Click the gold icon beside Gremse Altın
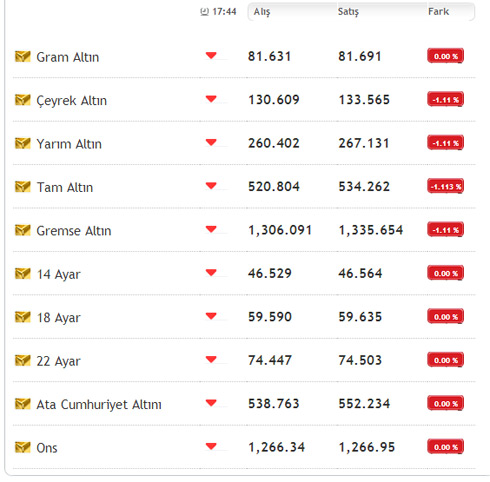Viewport: 490px width, 482px height. pos(23,230)
